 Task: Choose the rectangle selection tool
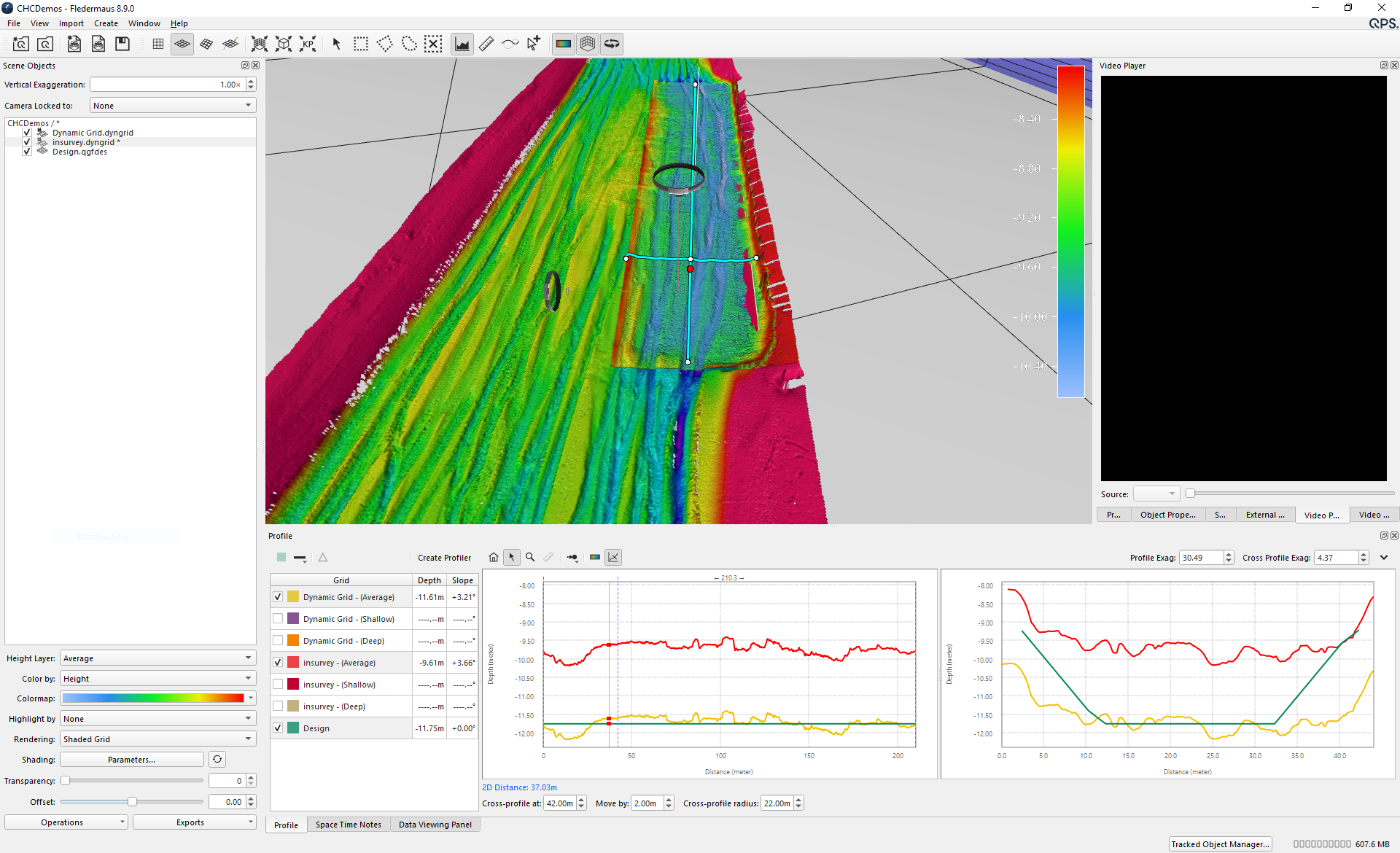[361, 44]
